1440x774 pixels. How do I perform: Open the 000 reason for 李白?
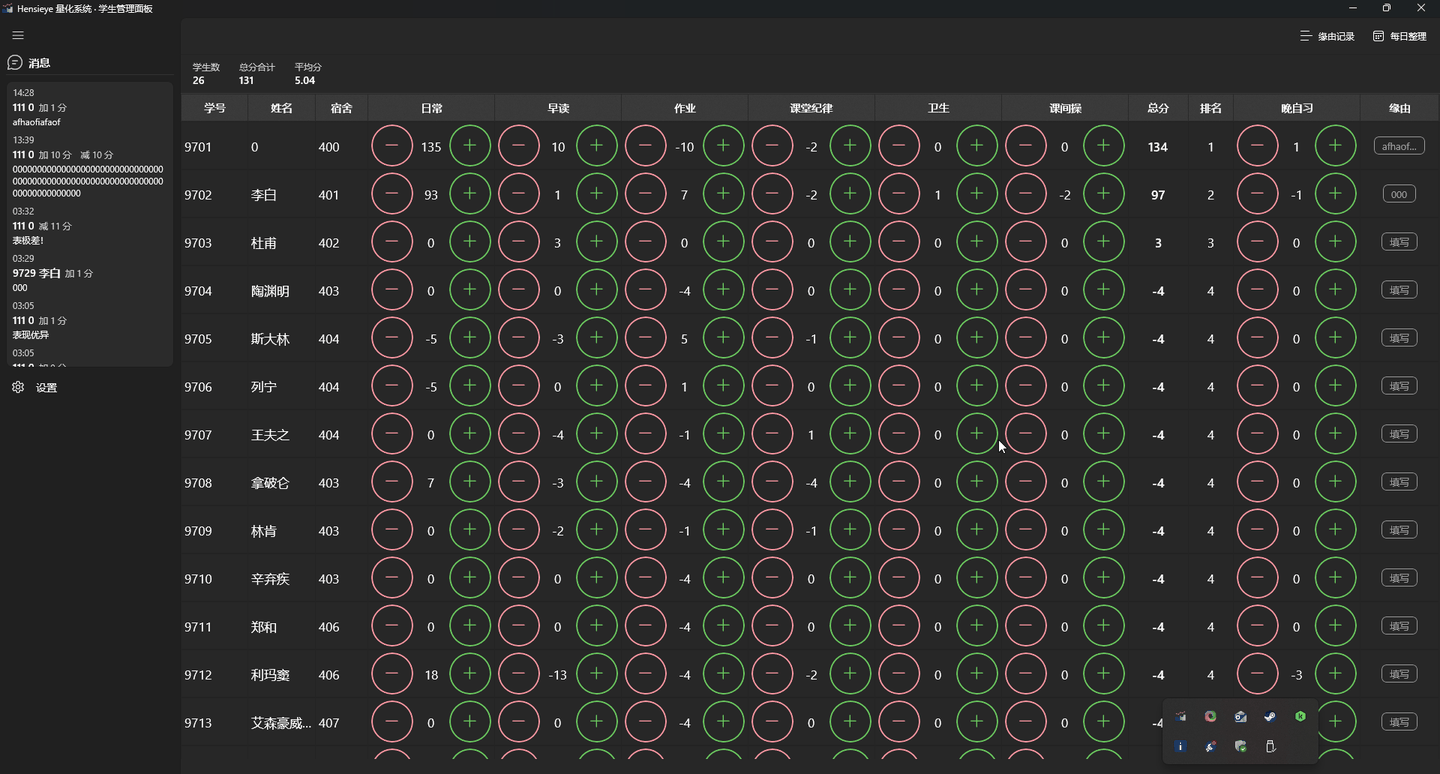click(x=1399, y=194)
